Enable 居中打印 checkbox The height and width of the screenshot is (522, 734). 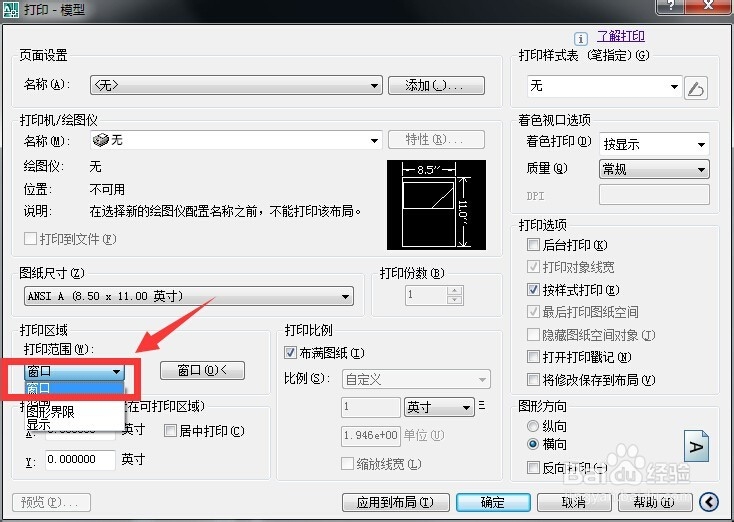[x=170, y=431]
